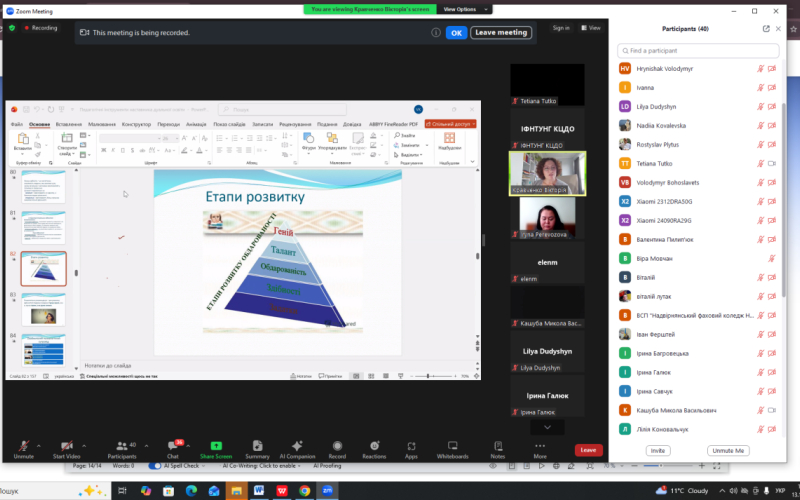Click the Participants list scrollbar

click(784, 199)
